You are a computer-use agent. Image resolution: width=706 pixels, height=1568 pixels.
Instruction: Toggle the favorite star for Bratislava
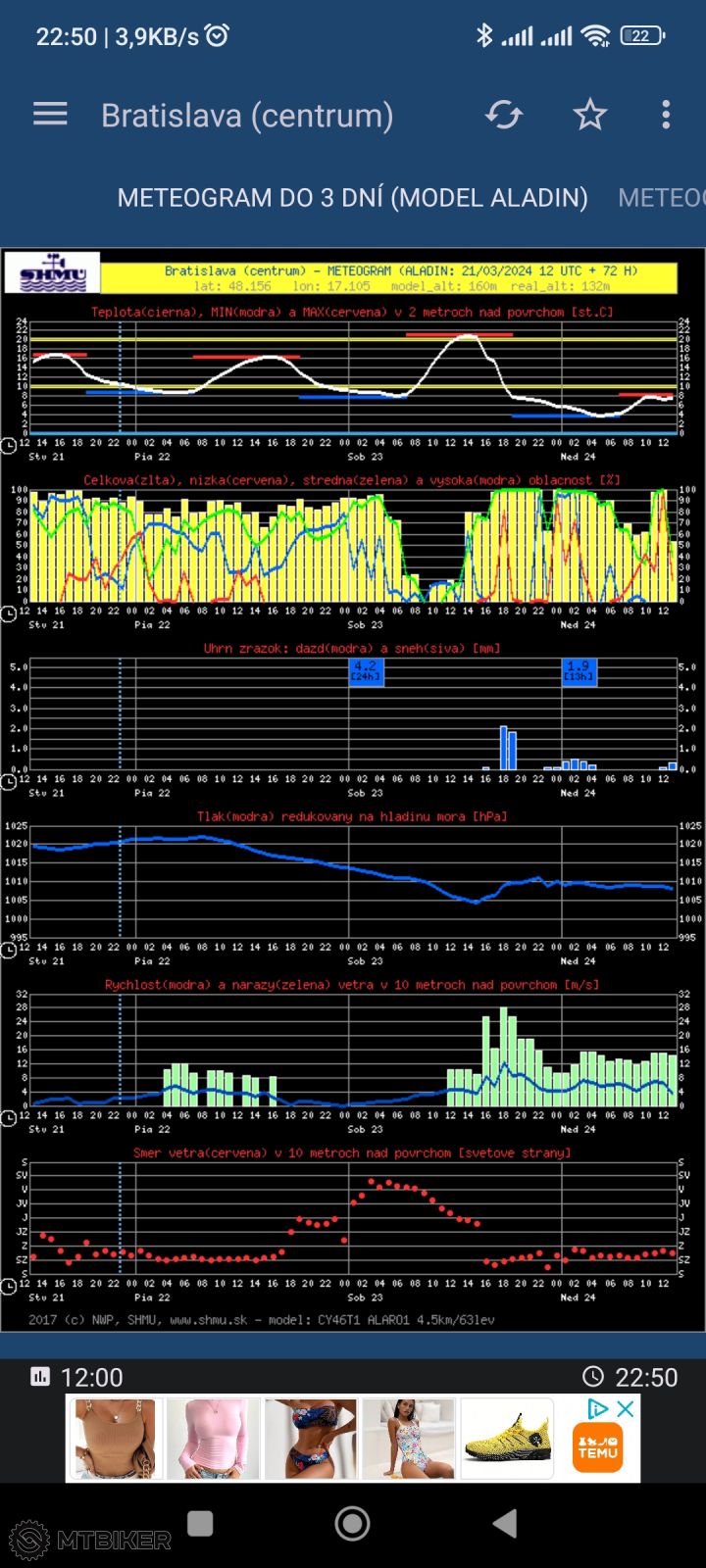[x=589, y=115]
